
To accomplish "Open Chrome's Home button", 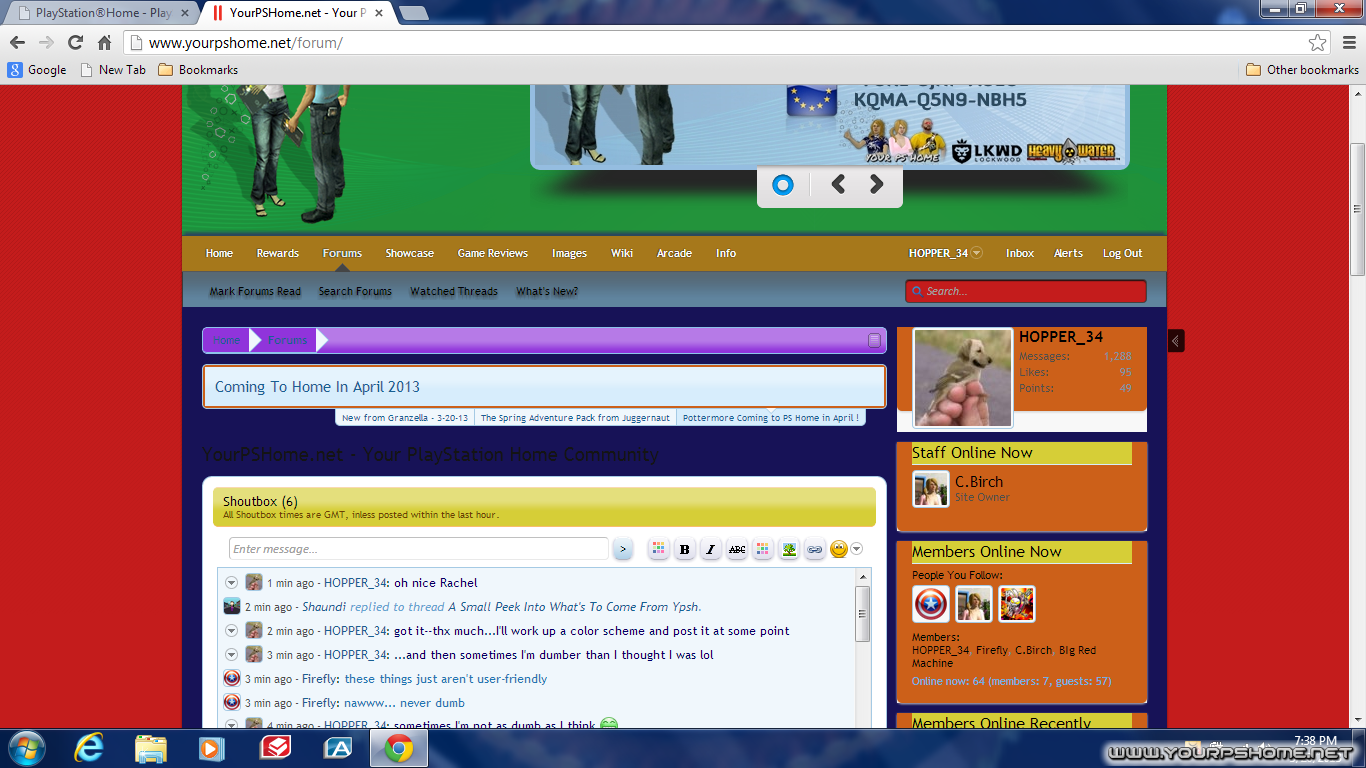I will 104,42.
